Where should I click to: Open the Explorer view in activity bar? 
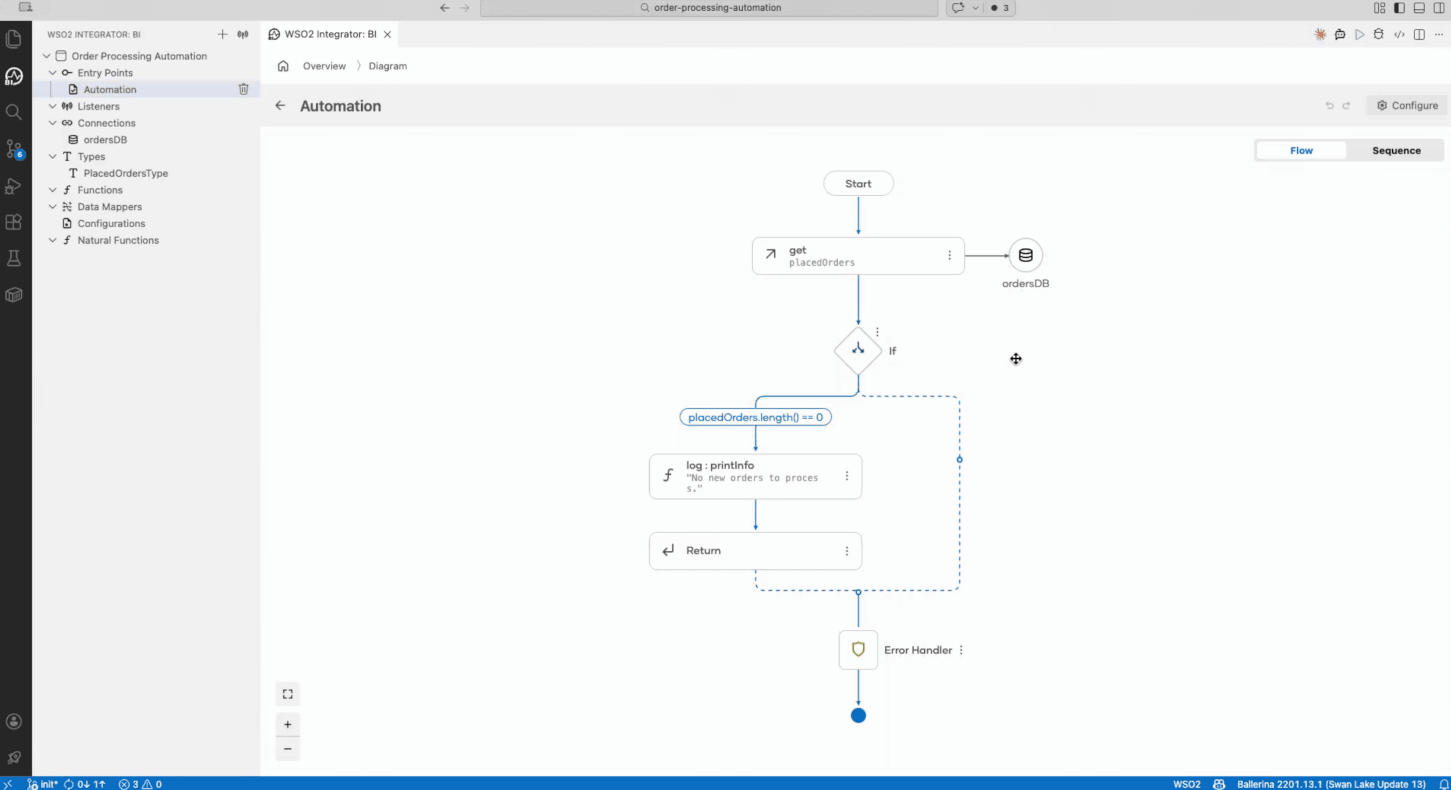pos(14,40)
